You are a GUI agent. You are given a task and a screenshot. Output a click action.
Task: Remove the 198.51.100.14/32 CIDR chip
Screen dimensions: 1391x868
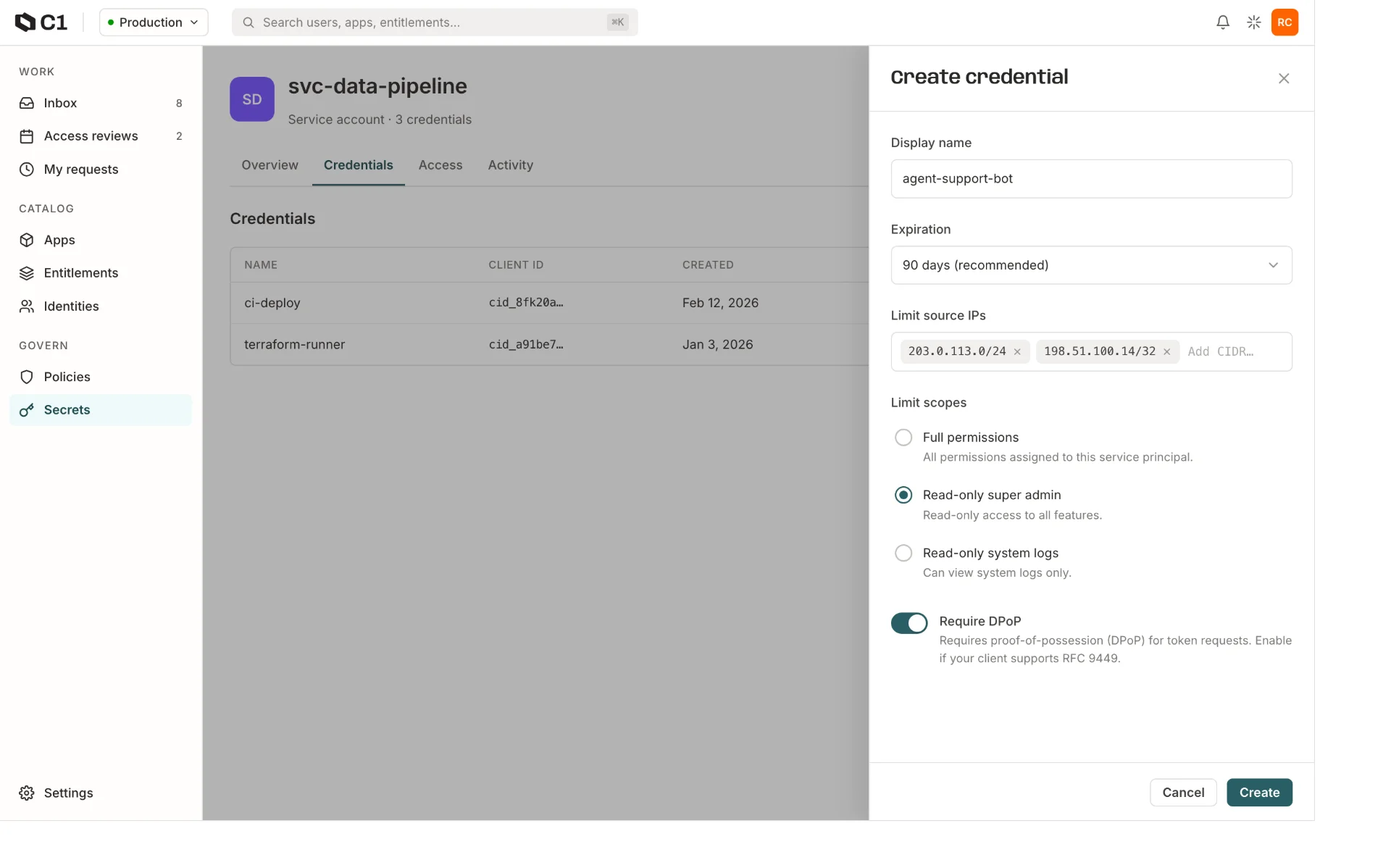point(1166,352)
